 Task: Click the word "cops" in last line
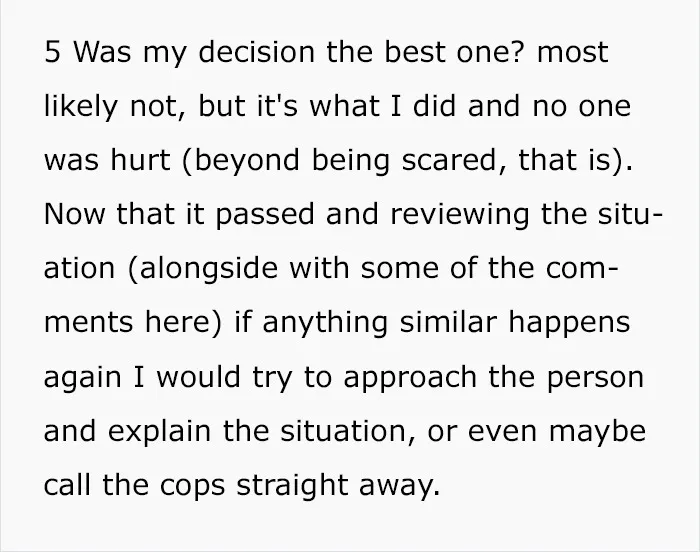pyautogui.click(x=192, y=486)
